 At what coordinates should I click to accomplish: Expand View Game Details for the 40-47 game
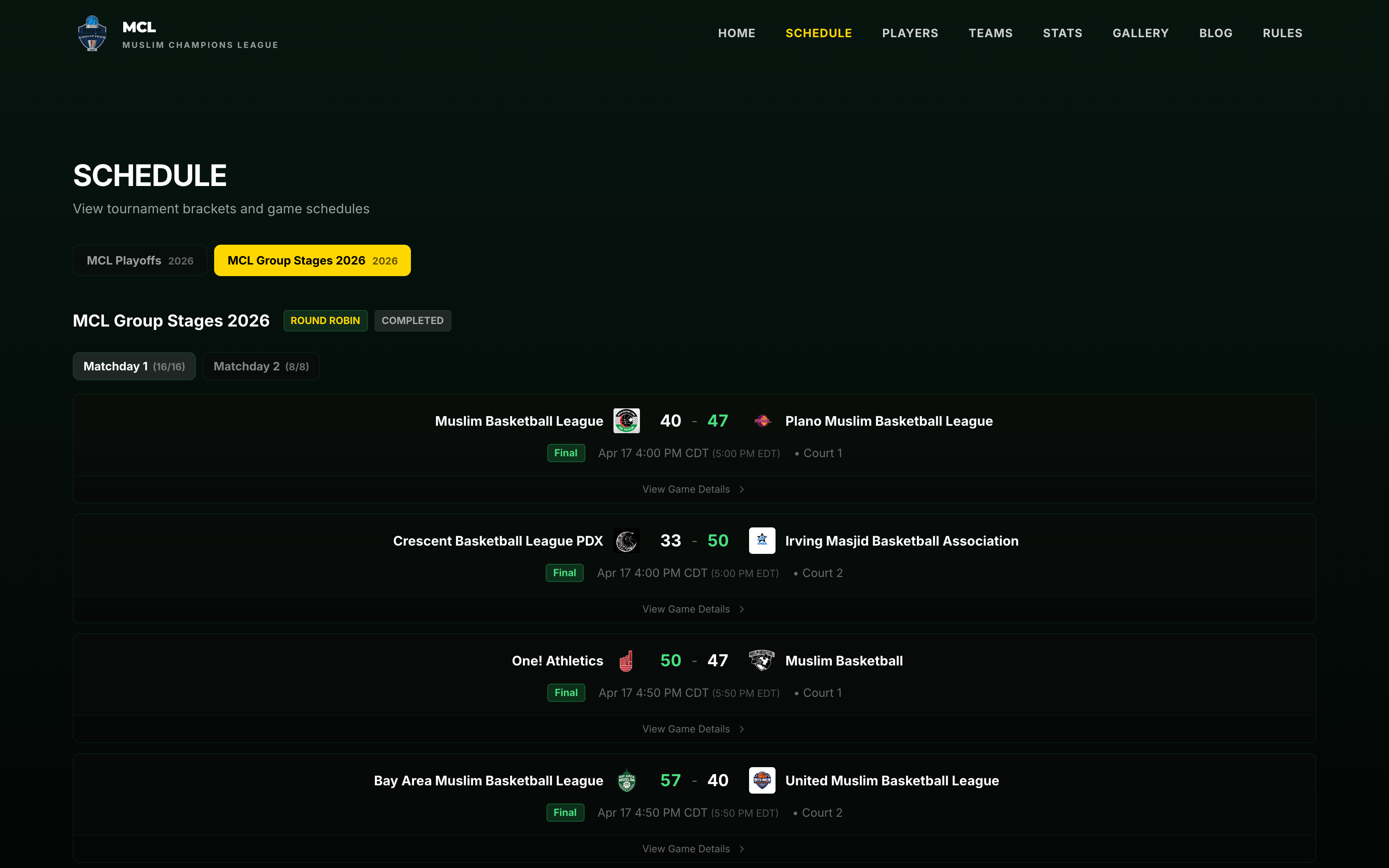point(693,489)
